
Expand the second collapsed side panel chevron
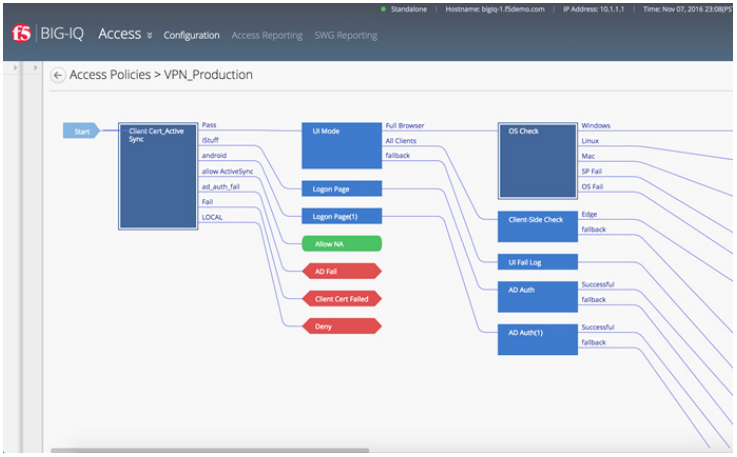35,68
